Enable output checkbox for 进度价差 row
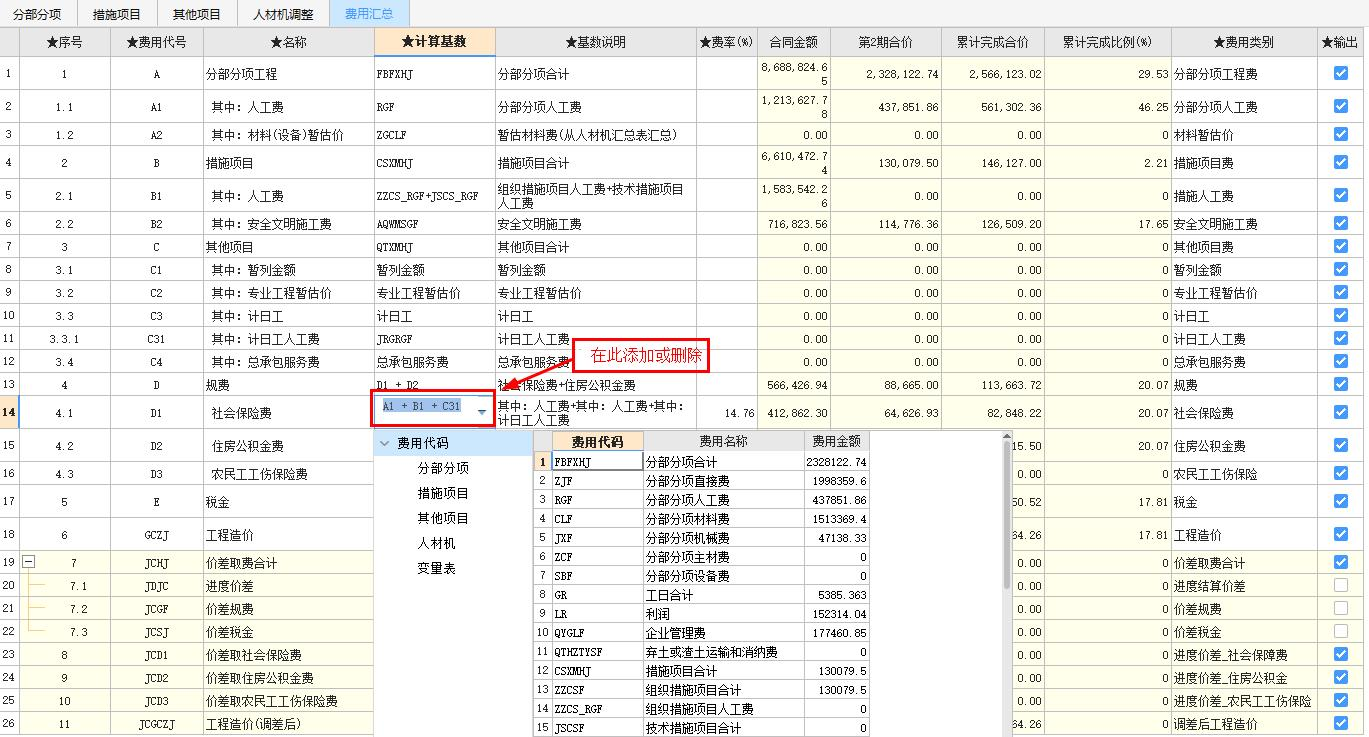The image size is (1369, 737). (1340, 586)
